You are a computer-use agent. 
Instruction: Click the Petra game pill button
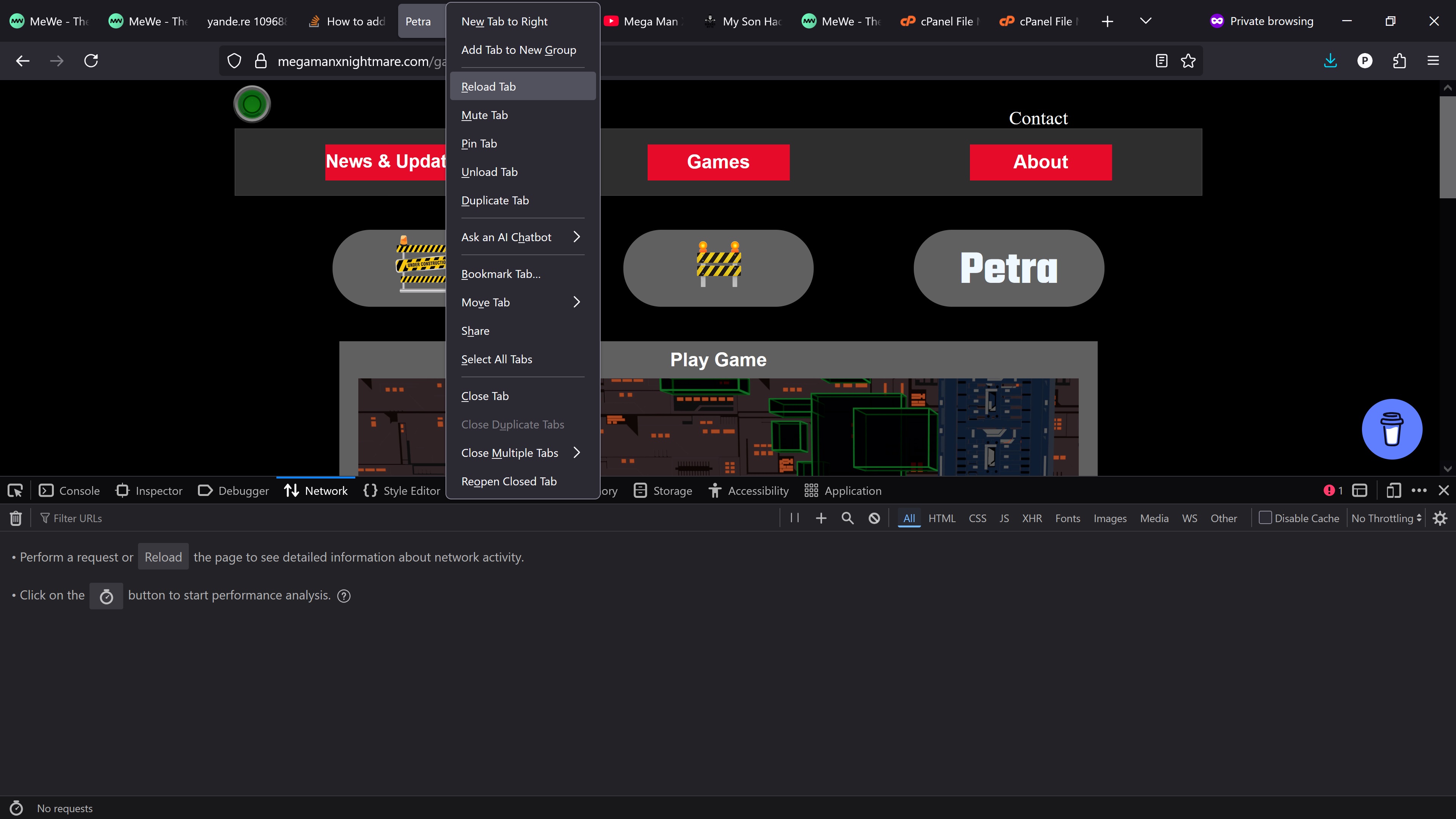[x=1009, y=268]
